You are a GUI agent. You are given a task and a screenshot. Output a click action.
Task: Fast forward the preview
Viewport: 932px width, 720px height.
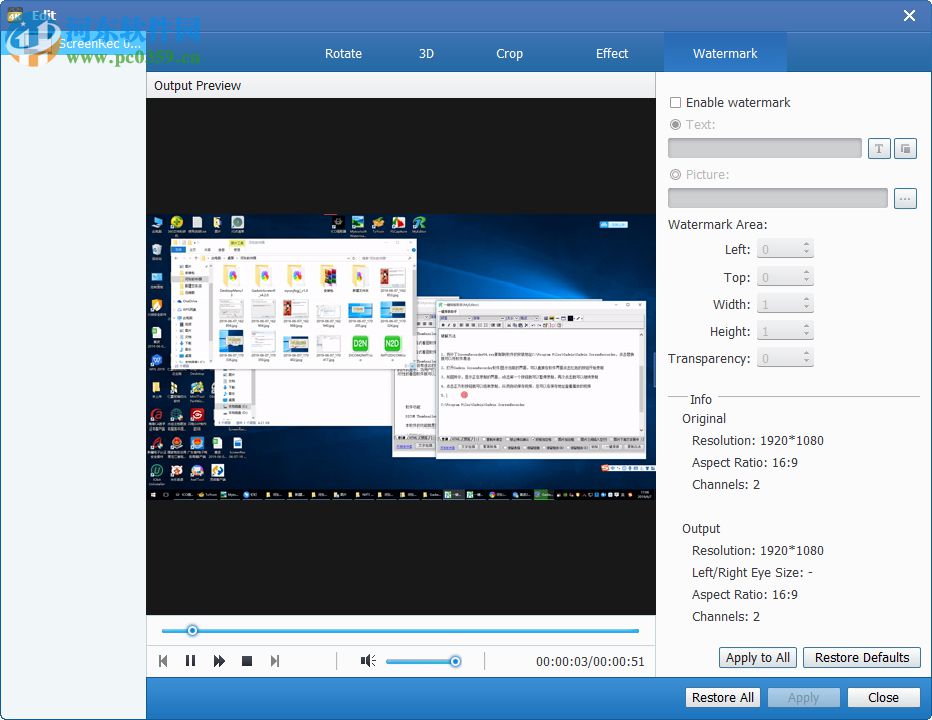click(x=218, y=660)
